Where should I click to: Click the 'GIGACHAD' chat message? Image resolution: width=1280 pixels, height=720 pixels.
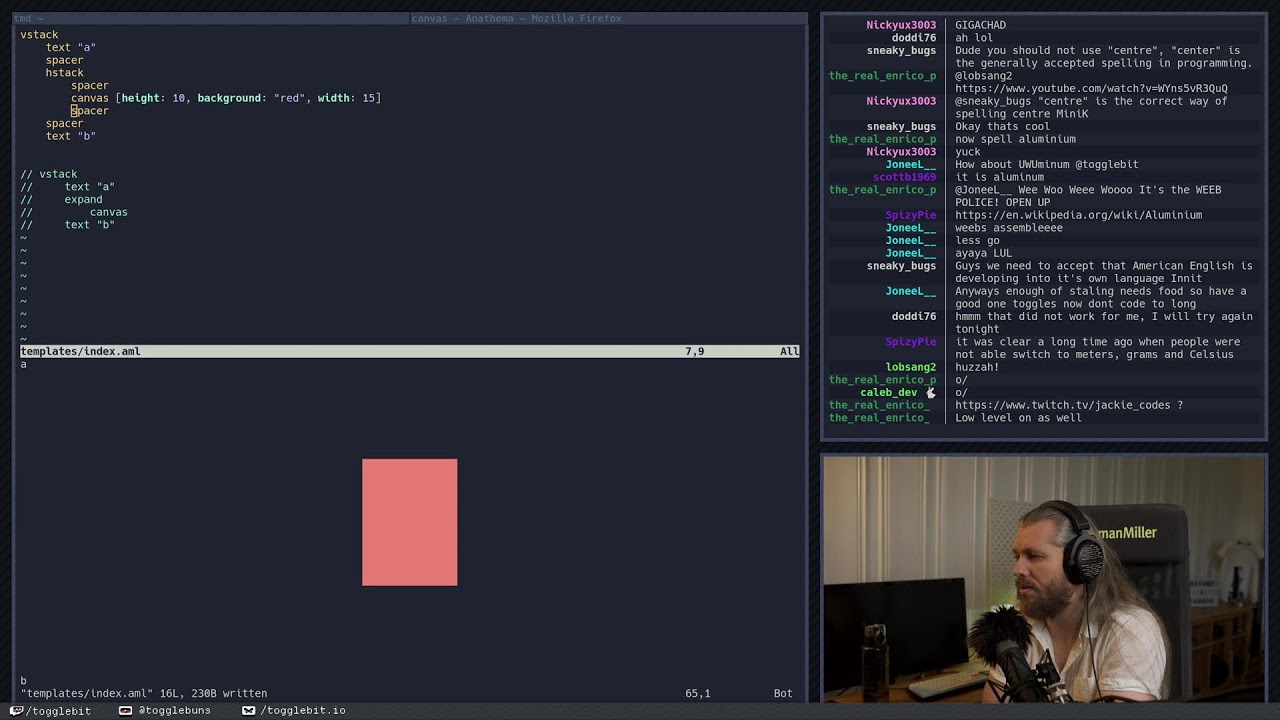[980, 25]
